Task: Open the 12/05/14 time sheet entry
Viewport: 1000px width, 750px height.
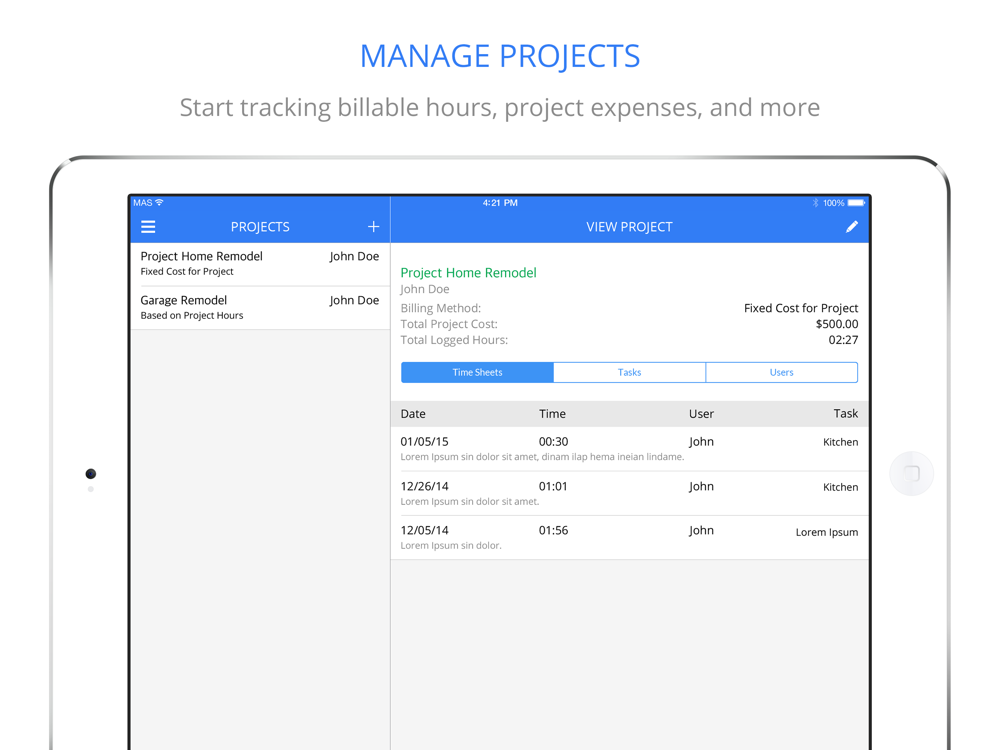Action: tap(629, 538)
